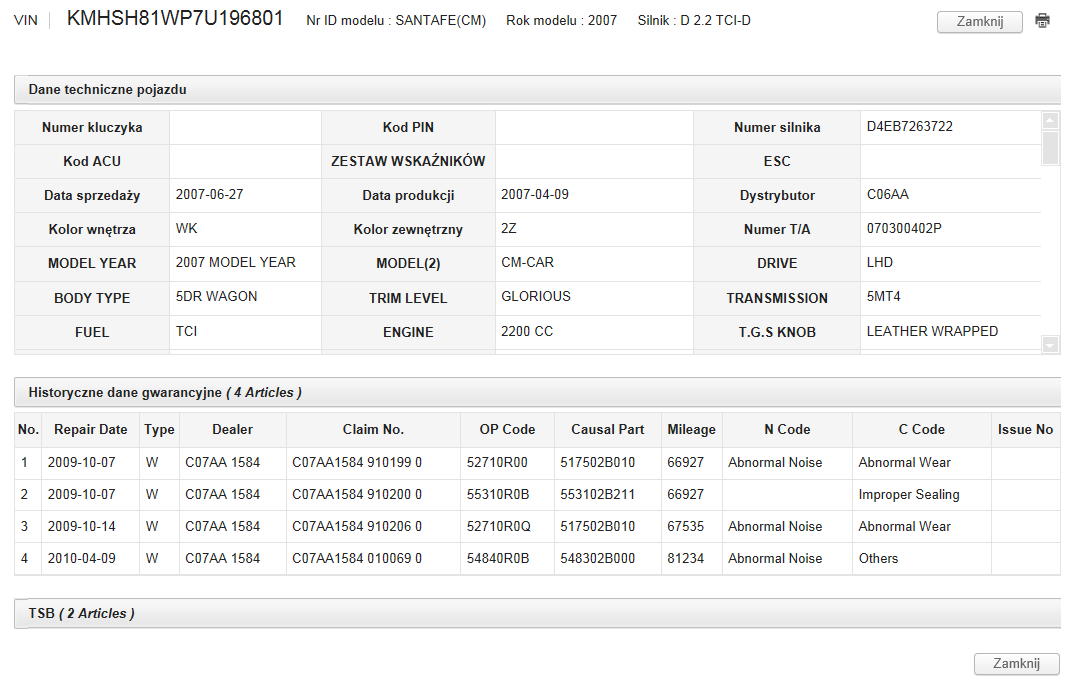
Task: Select claim number C07AA1584 910200 0
Action: pyautogui.click(x=357, y=494)
